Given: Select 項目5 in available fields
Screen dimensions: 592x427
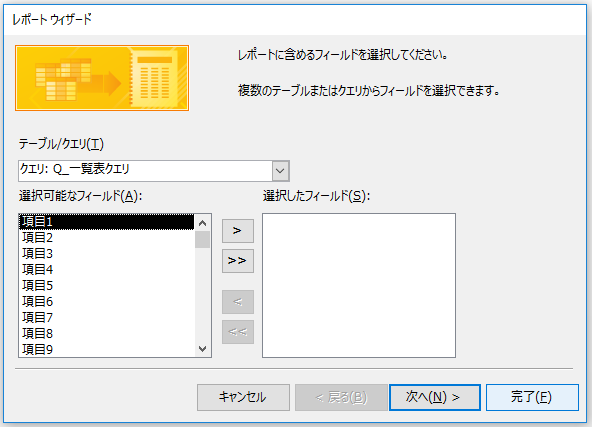Looking at the screenshot, I should 106,285.
